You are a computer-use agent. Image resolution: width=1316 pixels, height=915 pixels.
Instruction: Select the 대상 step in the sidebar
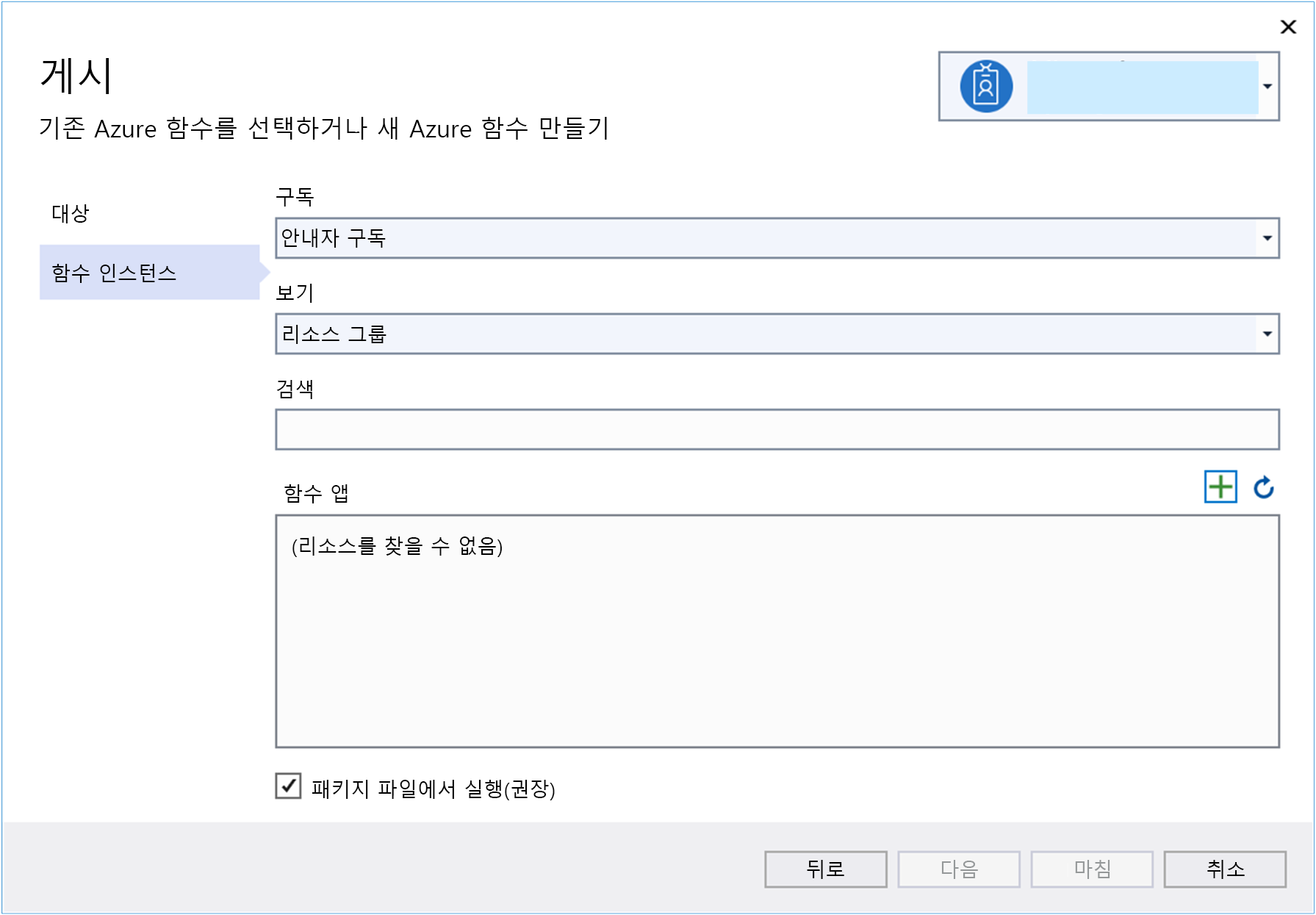pyautogui.click(x=71, y=213)
